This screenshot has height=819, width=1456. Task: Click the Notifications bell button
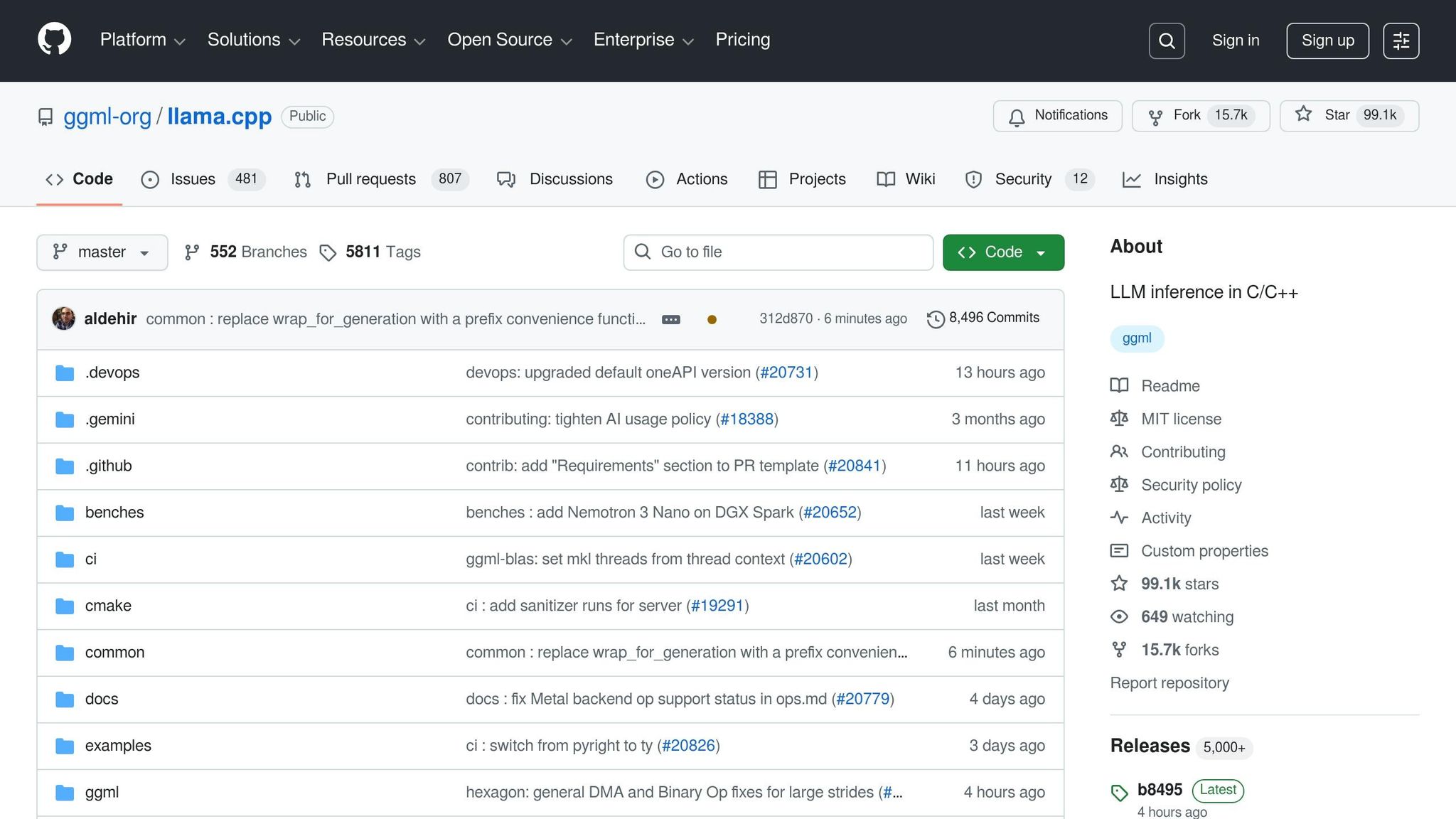click(1057, 116)
